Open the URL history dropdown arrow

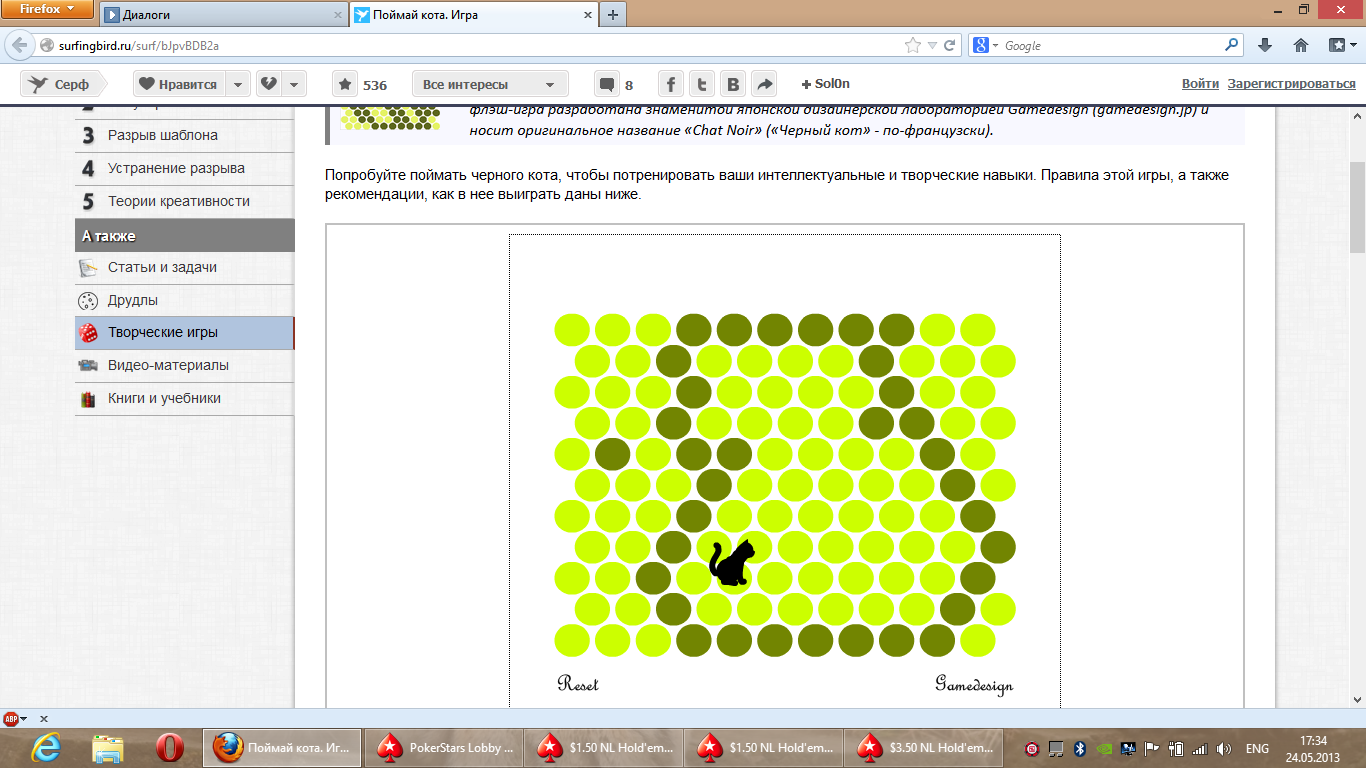[932, 46]
